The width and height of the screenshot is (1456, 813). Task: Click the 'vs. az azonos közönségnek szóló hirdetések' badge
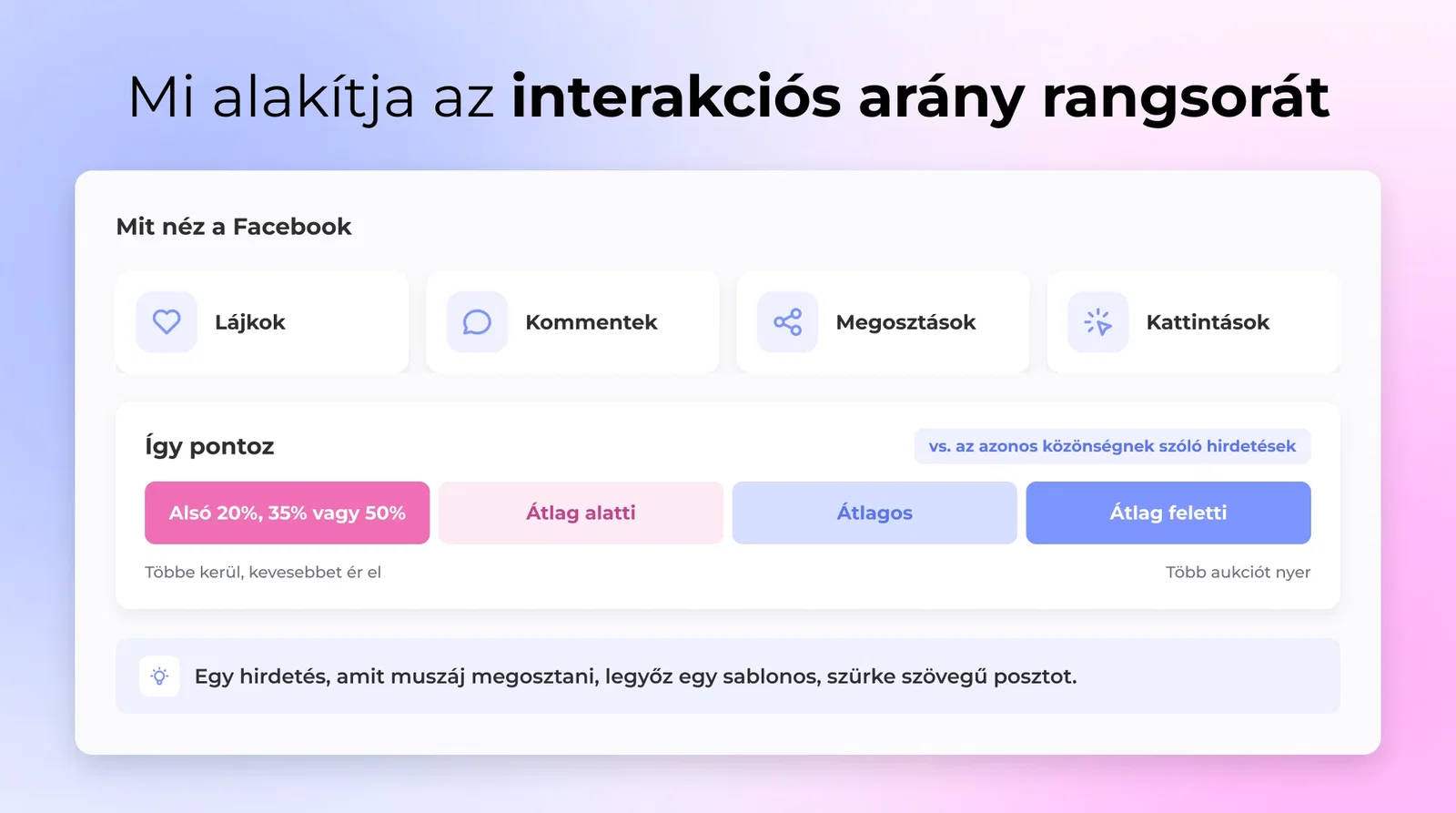point(1112,446)
